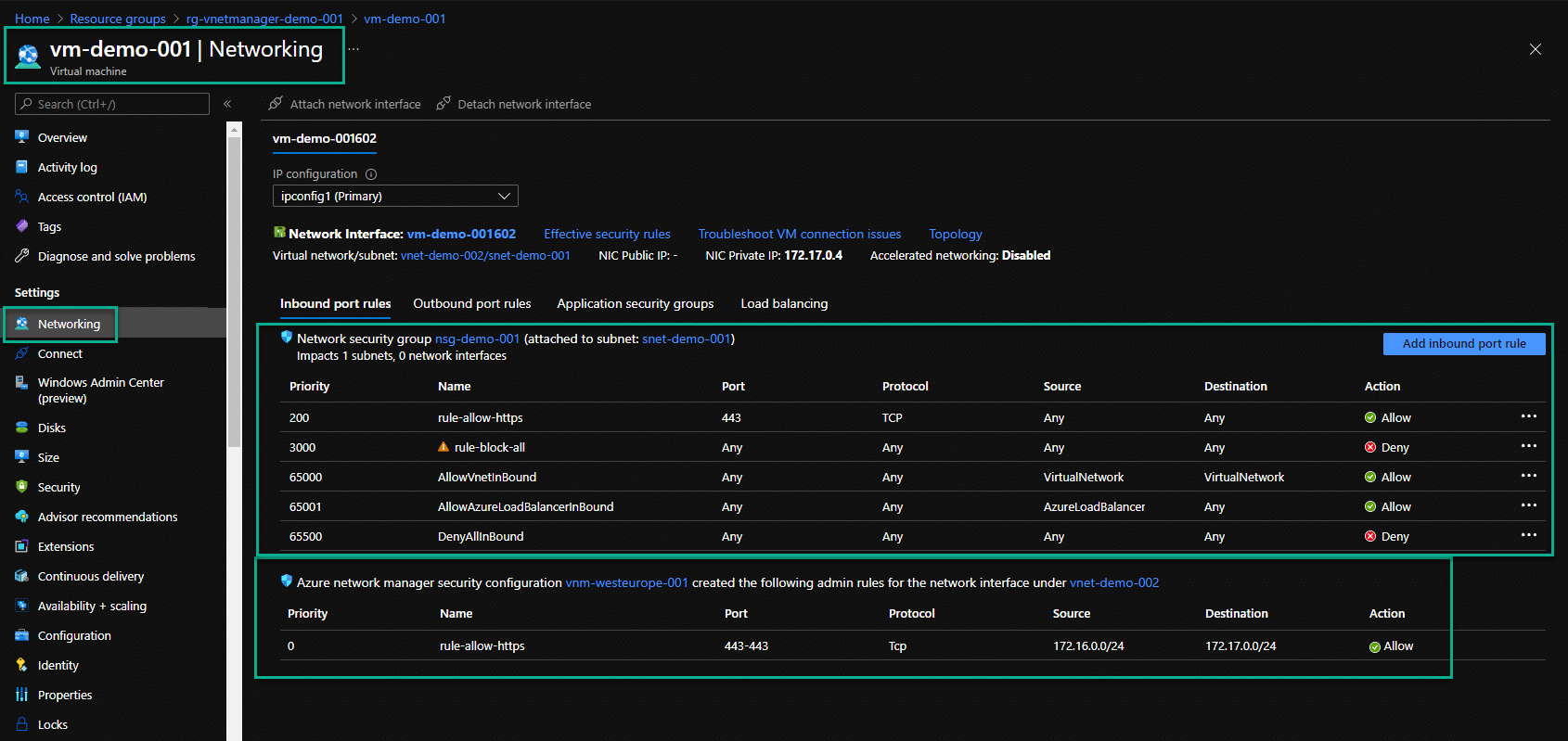Click the Continuous delivery icon

click(22, 576)
